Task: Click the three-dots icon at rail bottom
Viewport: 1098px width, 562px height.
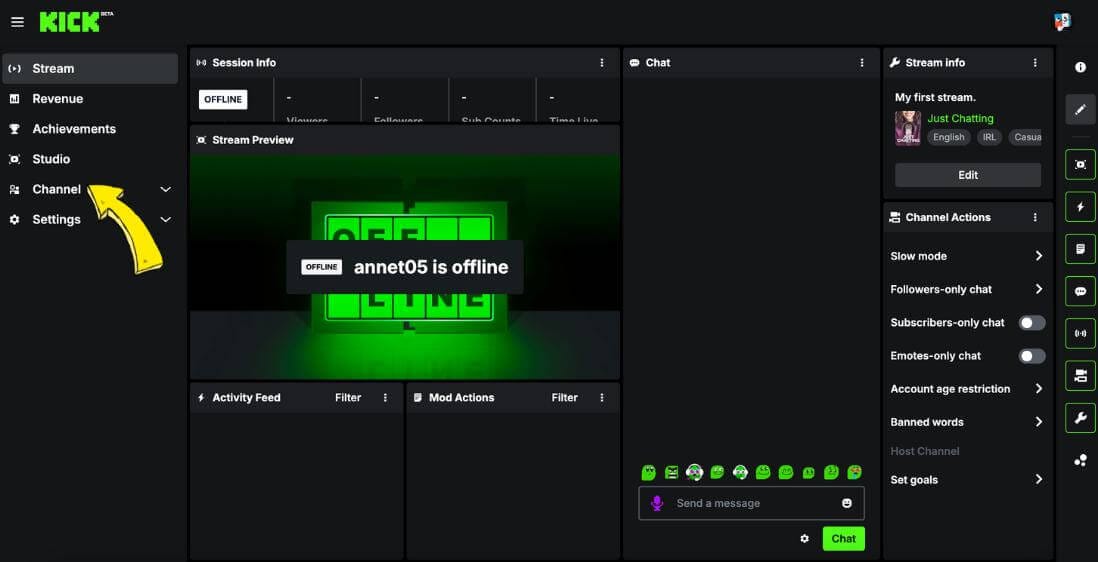Action: tap(1080, 460)
